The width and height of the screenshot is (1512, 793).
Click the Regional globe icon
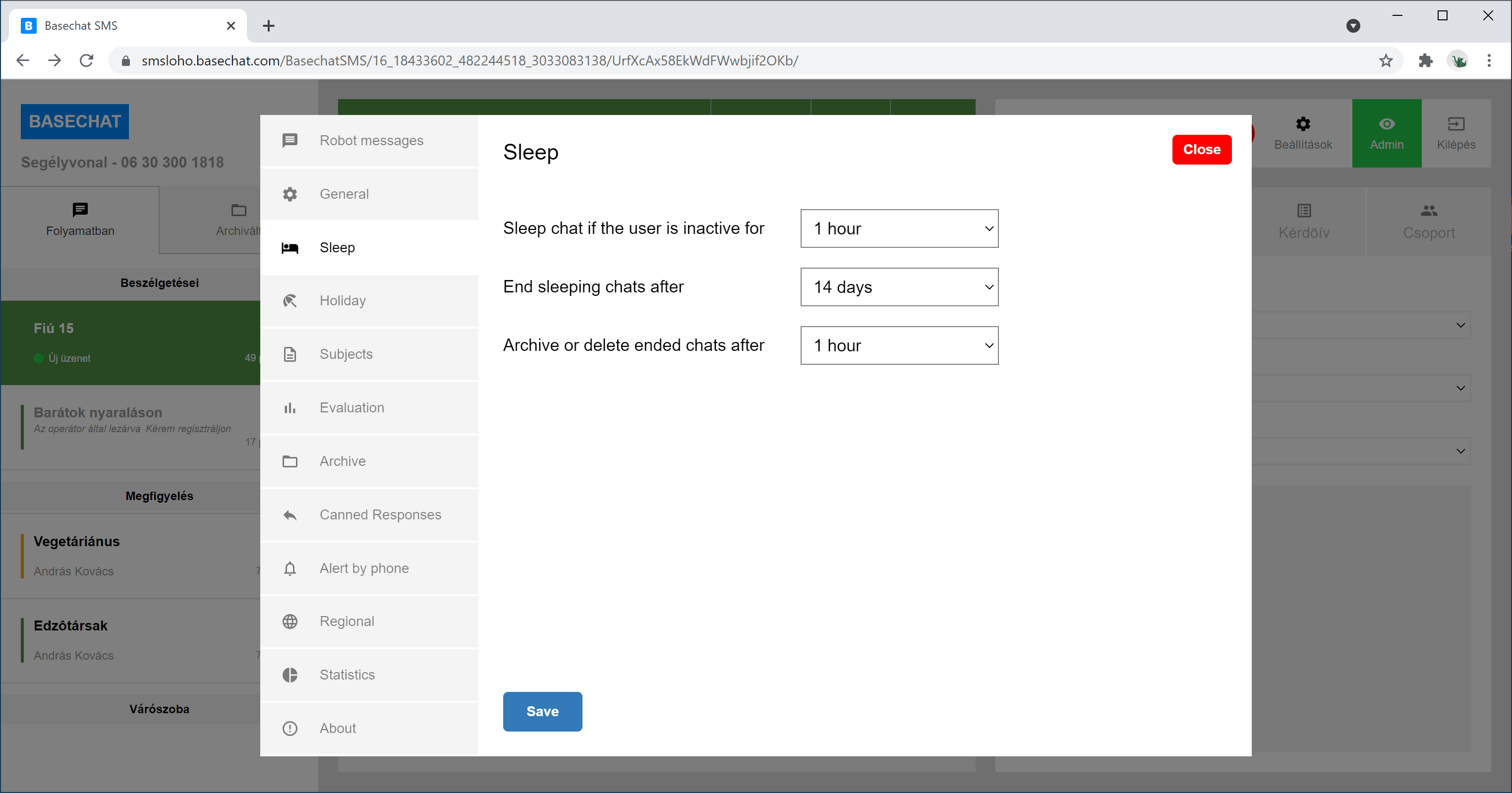pos(290,622)
